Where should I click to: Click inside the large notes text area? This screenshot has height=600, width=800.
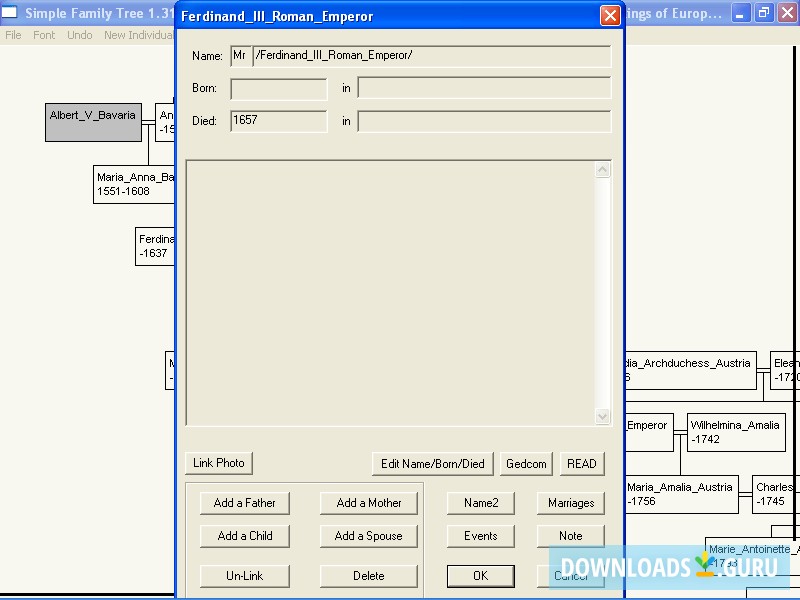tap(390, 293)
